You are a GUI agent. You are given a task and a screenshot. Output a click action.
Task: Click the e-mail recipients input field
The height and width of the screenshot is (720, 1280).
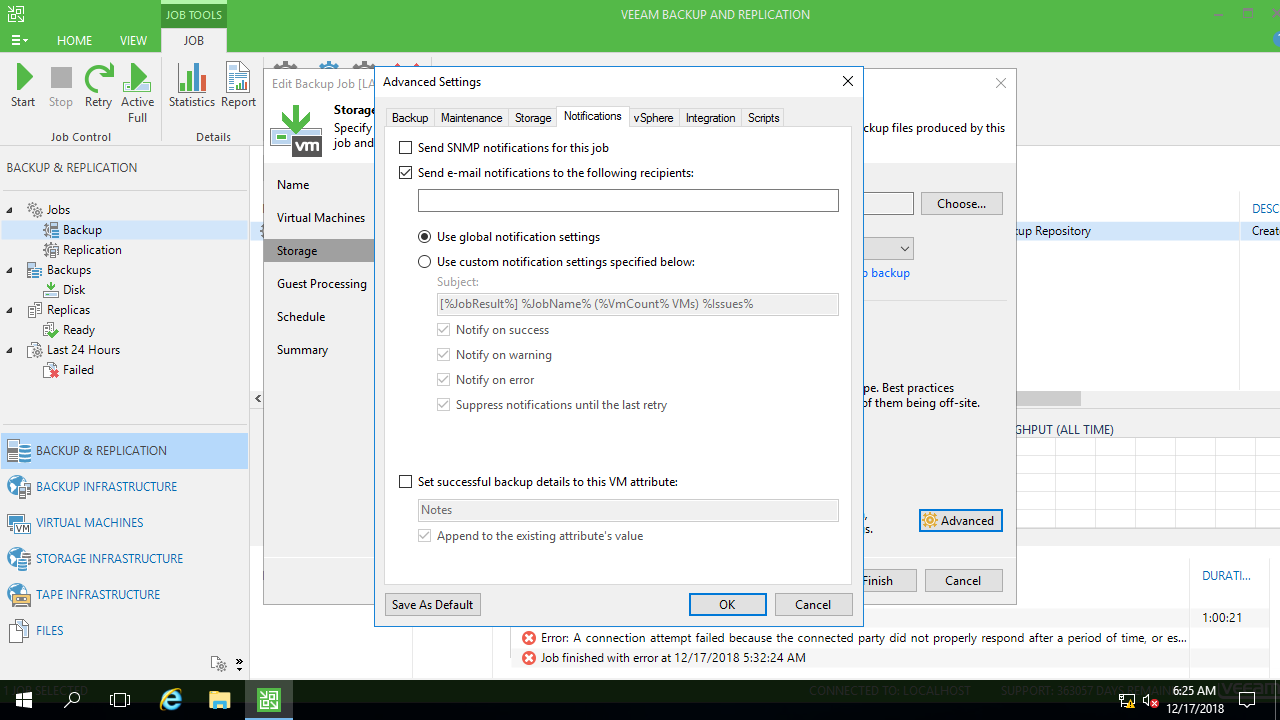pyautogui.click(x=628, y=201)
